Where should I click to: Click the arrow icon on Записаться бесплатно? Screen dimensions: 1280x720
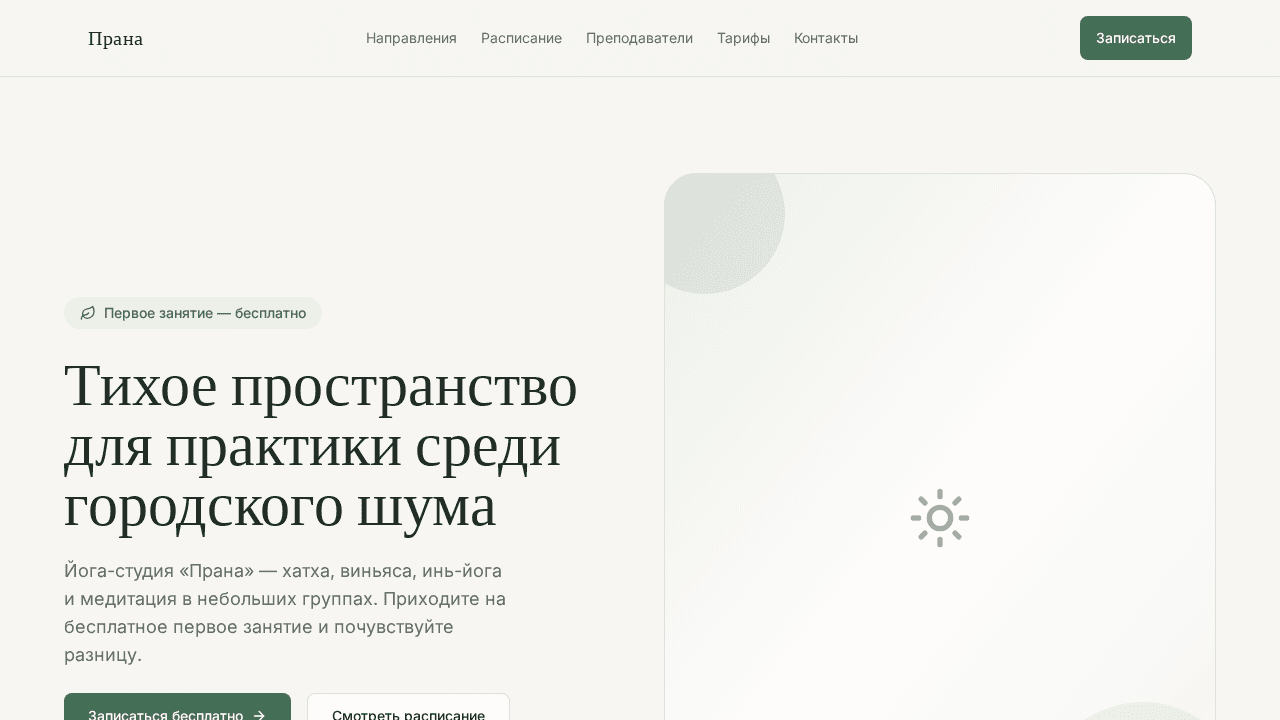[x=259, y=715]
